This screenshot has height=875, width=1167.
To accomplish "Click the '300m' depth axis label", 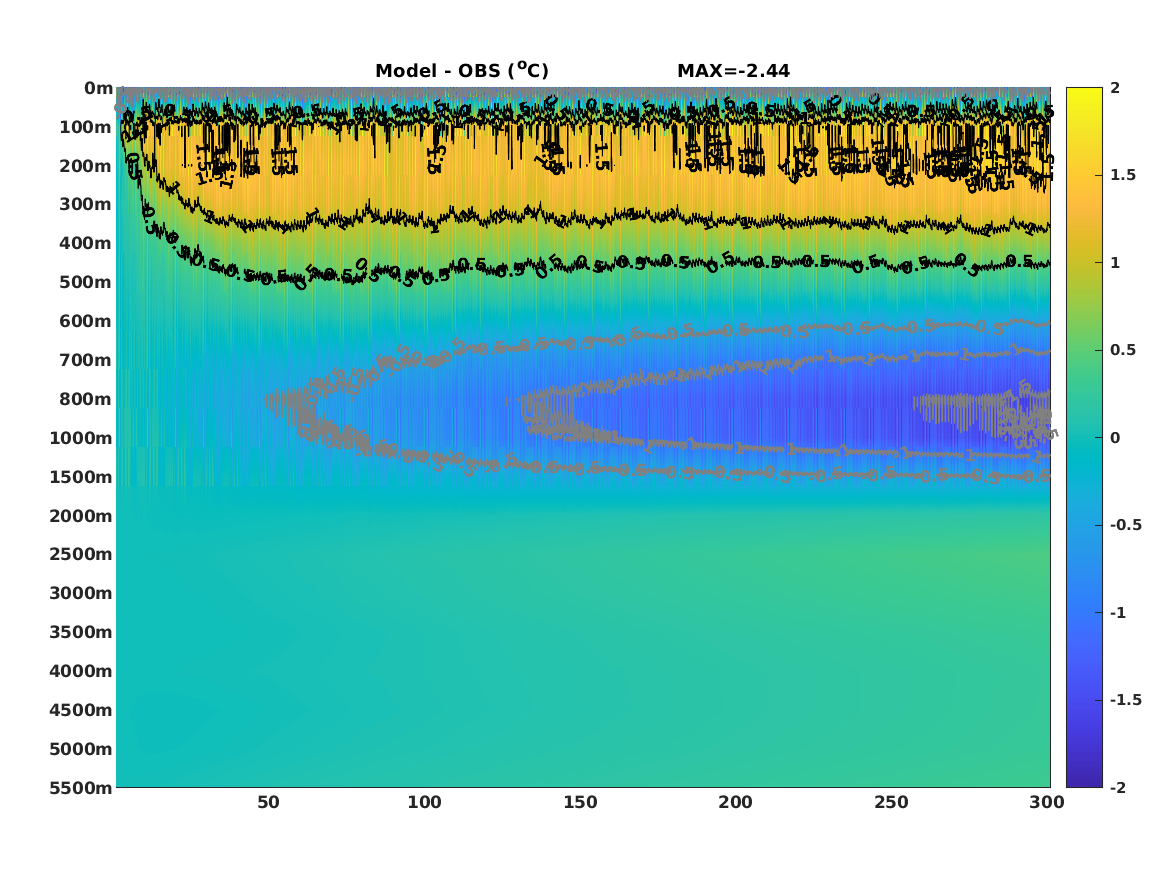I will pyautogui.click(x=86, y=205).
